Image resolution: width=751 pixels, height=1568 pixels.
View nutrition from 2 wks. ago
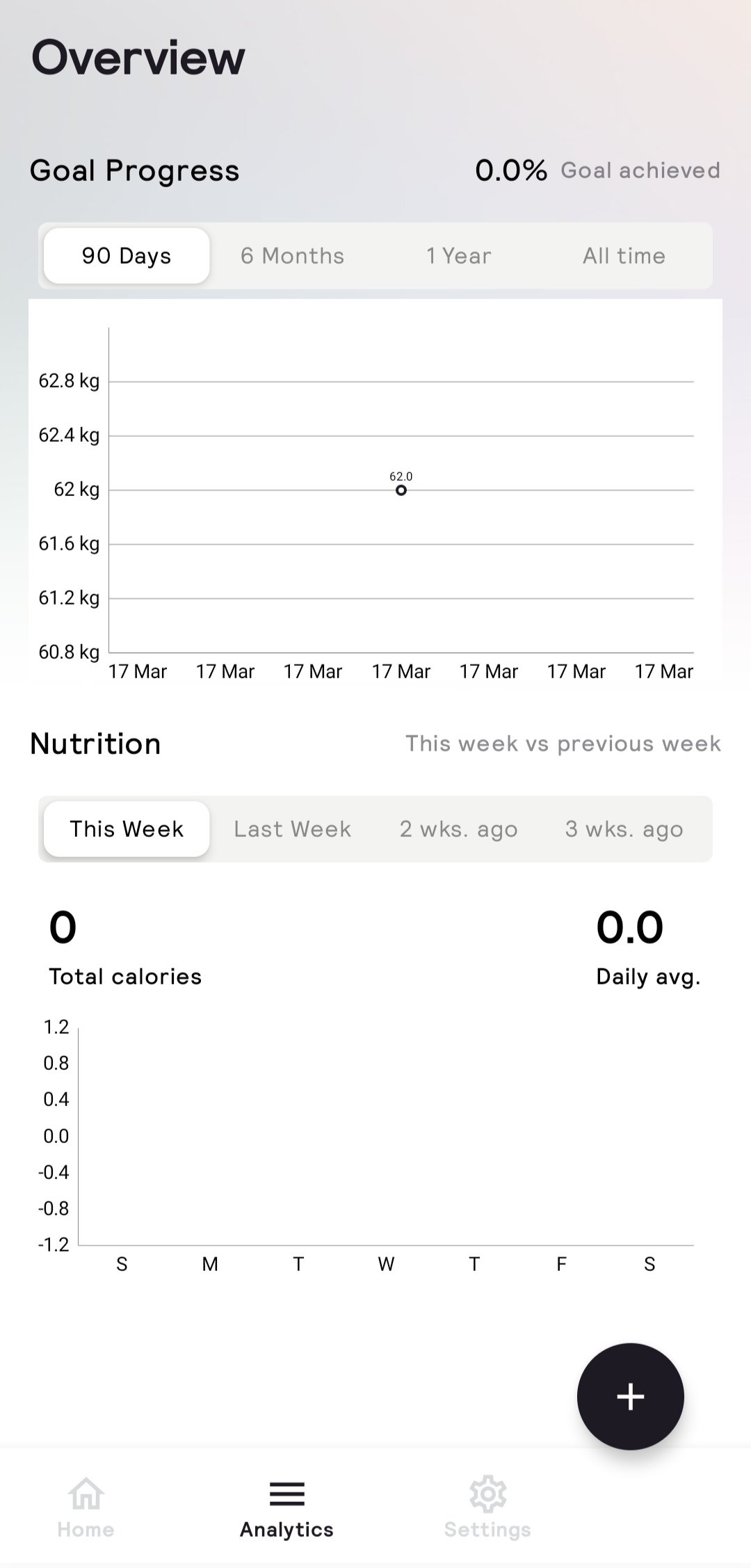coord(458,829)
